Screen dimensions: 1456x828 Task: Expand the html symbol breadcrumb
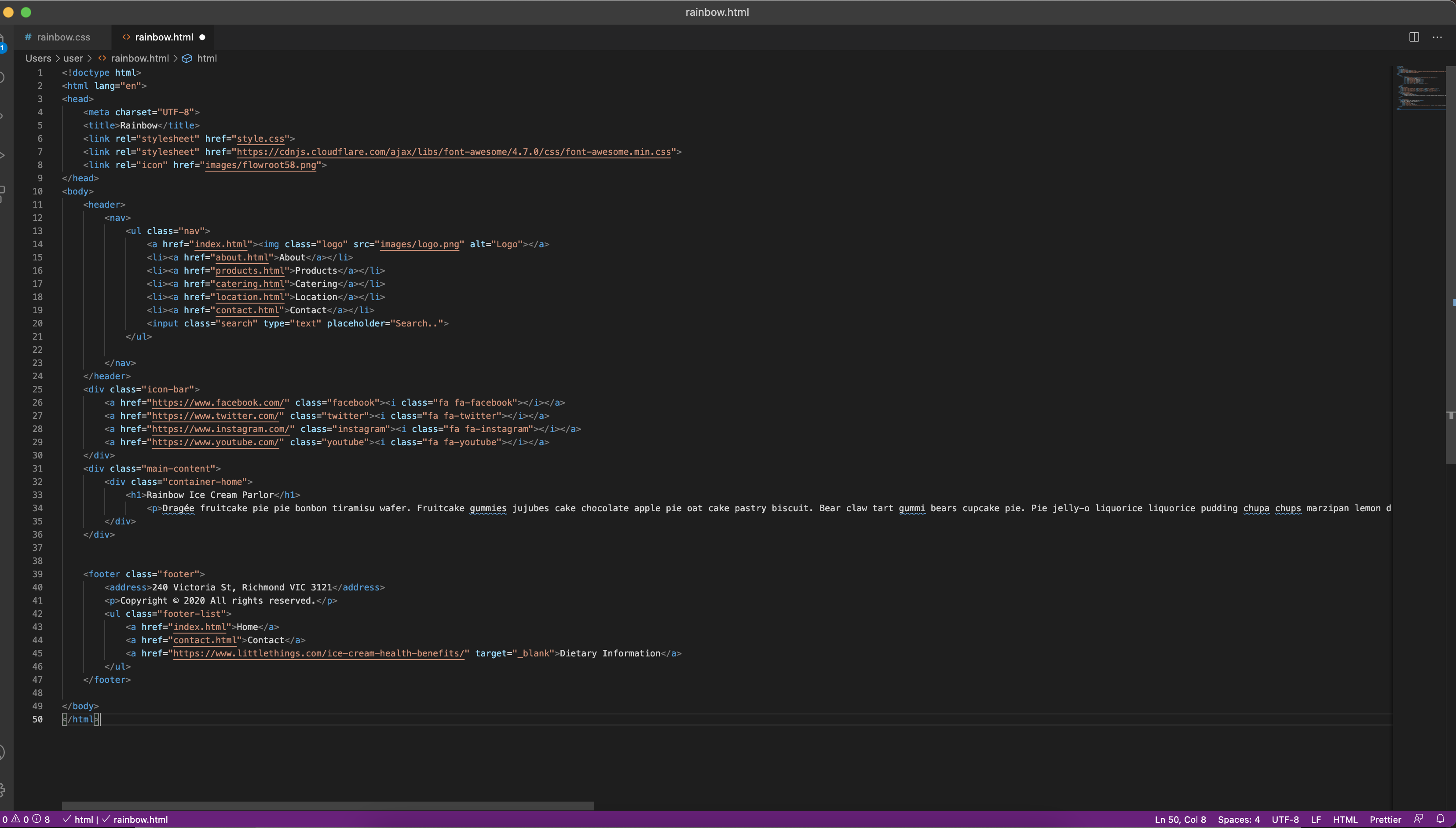pyautogui.click(x=206, y=58)
